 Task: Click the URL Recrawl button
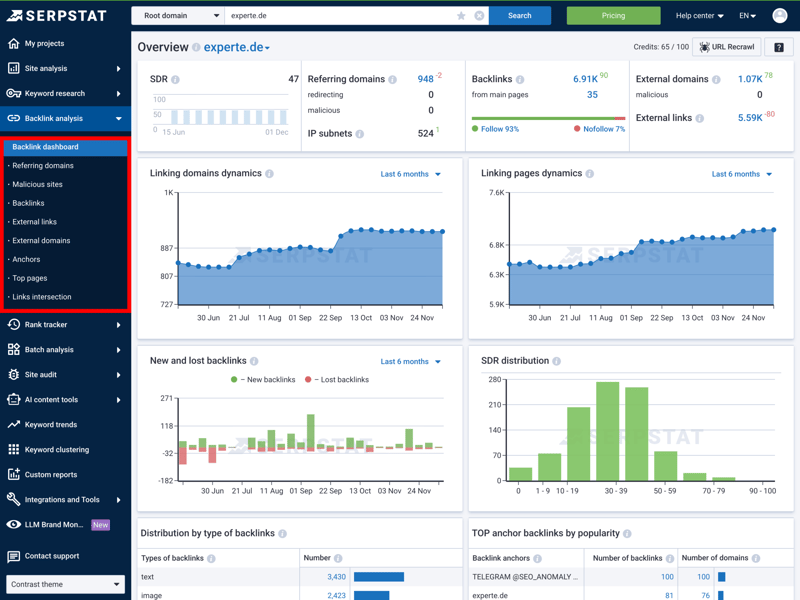(727, 47)
